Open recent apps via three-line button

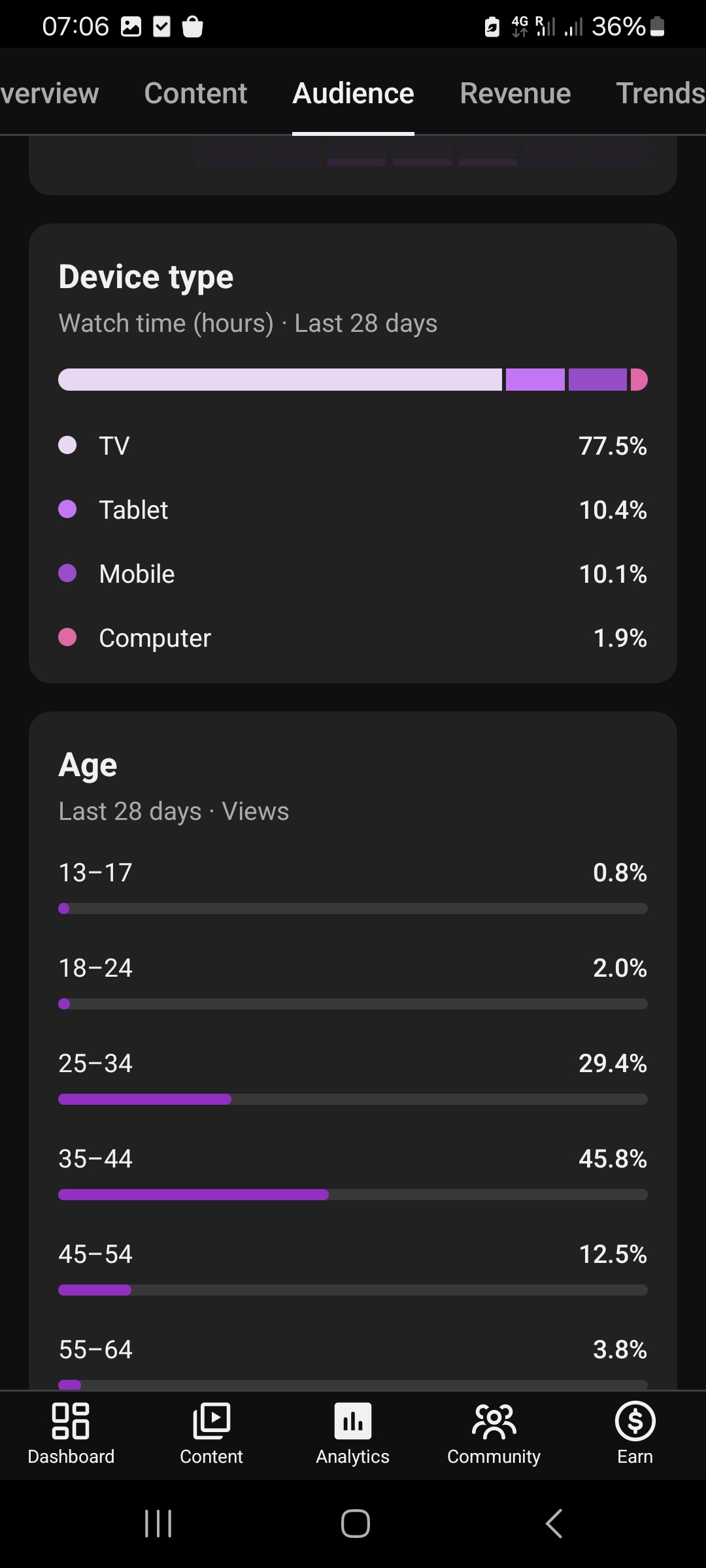(158, 1524)
